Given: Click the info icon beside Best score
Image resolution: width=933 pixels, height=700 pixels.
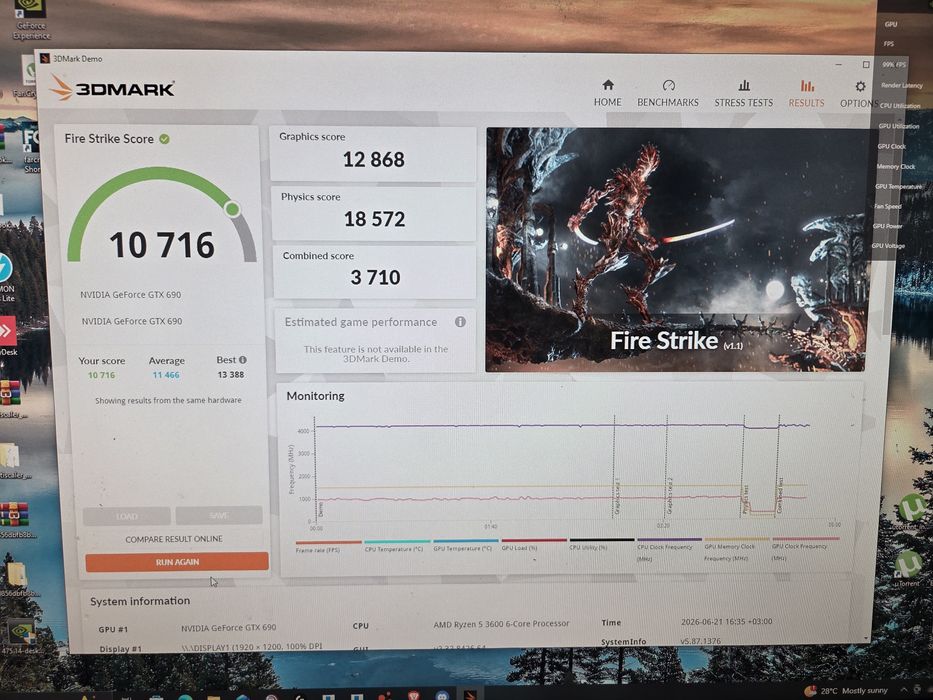Looking at the screenshot, I should click(243, 360).
